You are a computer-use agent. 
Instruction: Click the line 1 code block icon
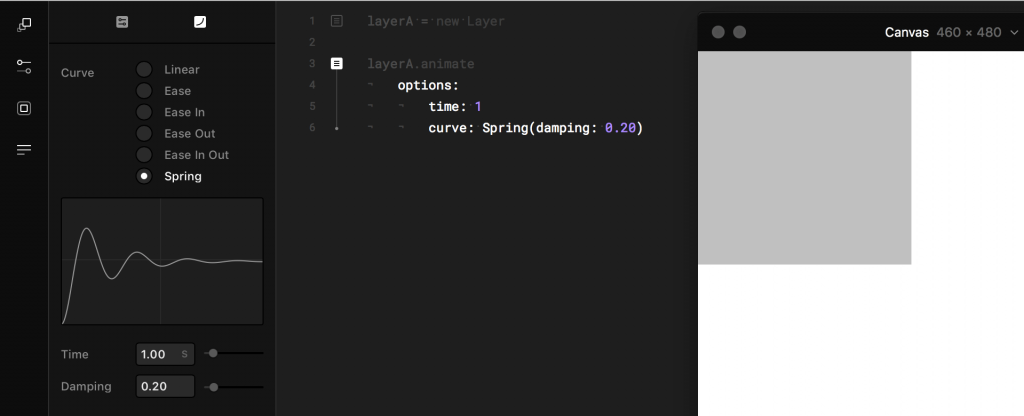336,21
